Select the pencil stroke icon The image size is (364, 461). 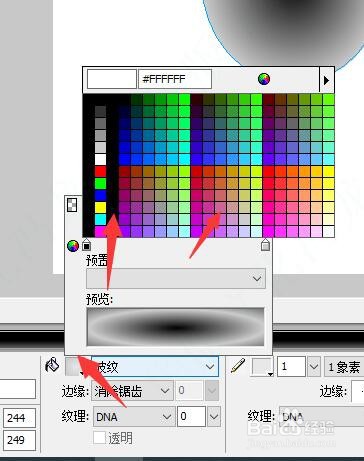coord(238,366)
